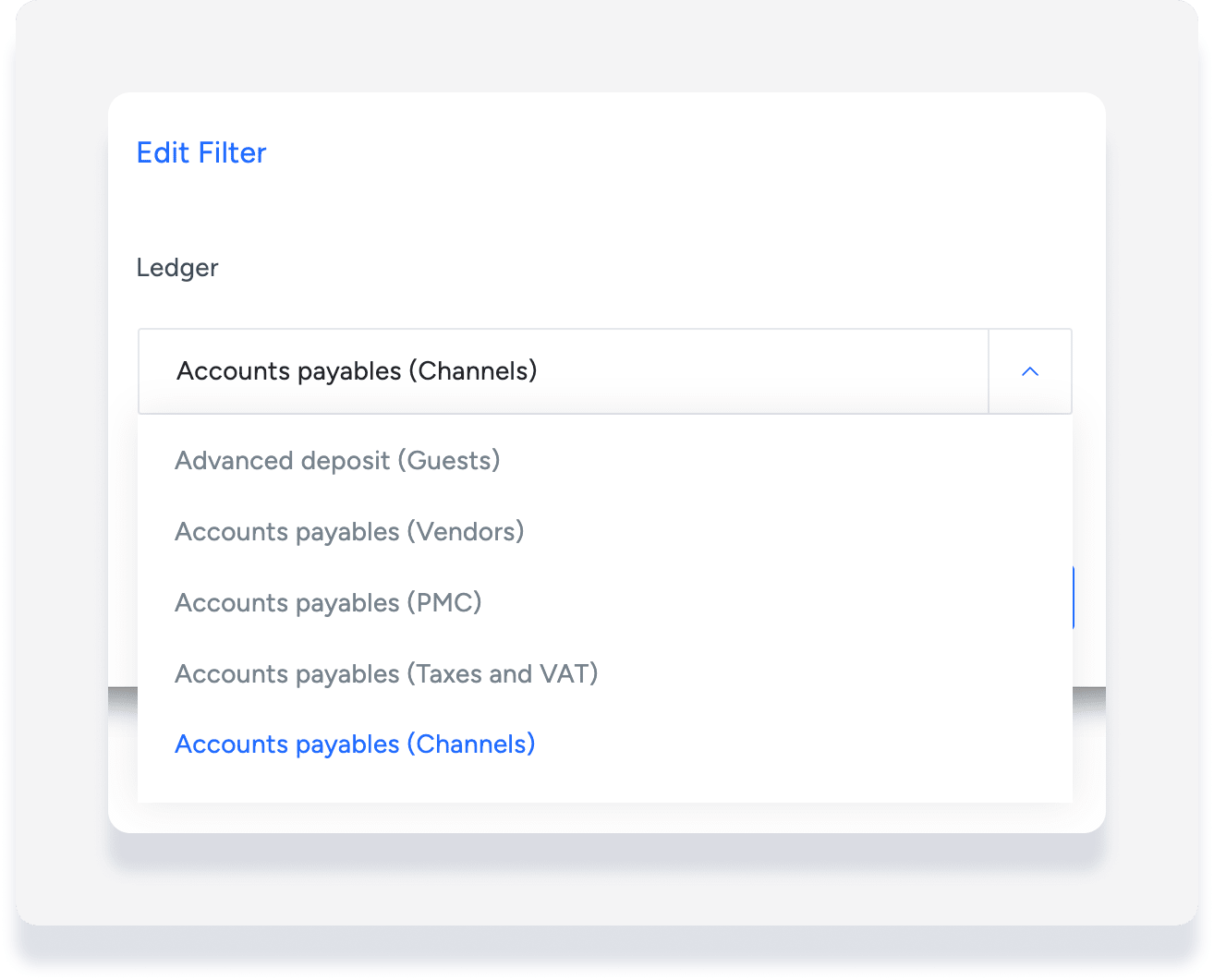
Task: Click selected ledger value in the field
Action: [x=357, y=371]
